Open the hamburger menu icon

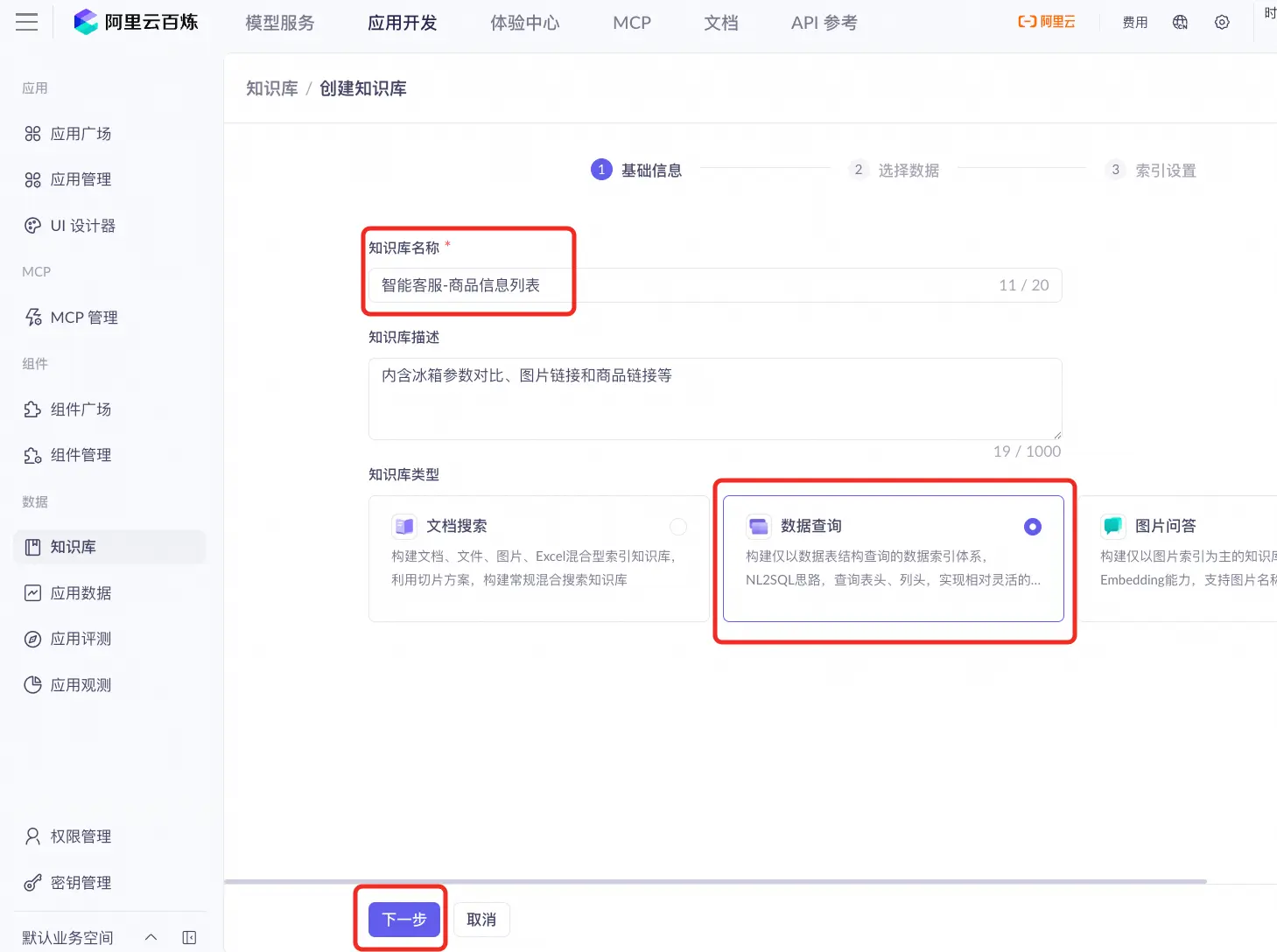27,22
